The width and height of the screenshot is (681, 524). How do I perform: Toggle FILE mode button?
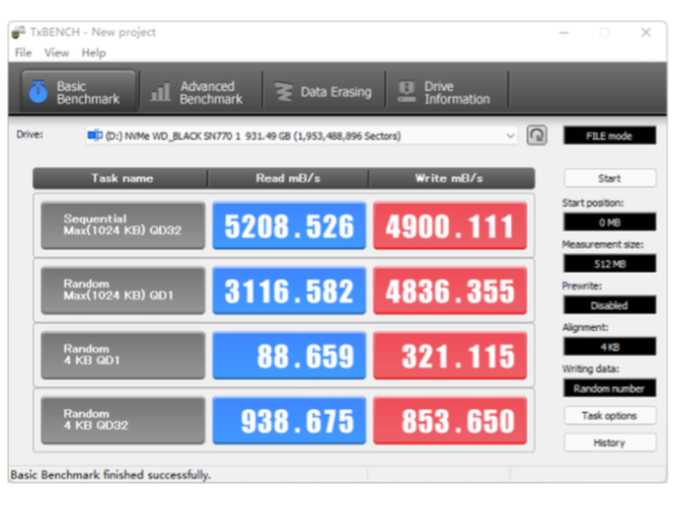click(x=610, y=136)
